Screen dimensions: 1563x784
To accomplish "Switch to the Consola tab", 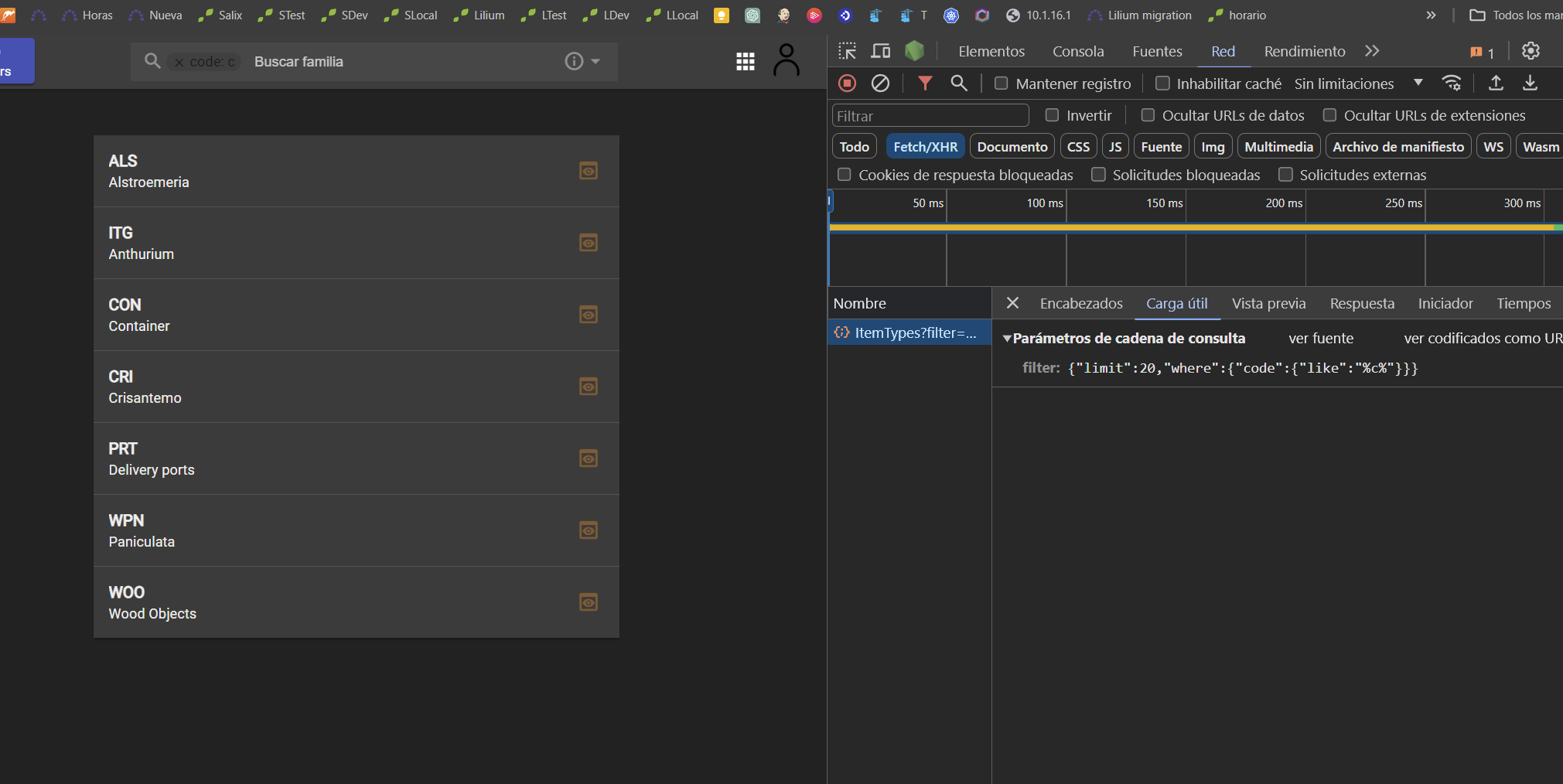I will click(x=1078, y=51).
